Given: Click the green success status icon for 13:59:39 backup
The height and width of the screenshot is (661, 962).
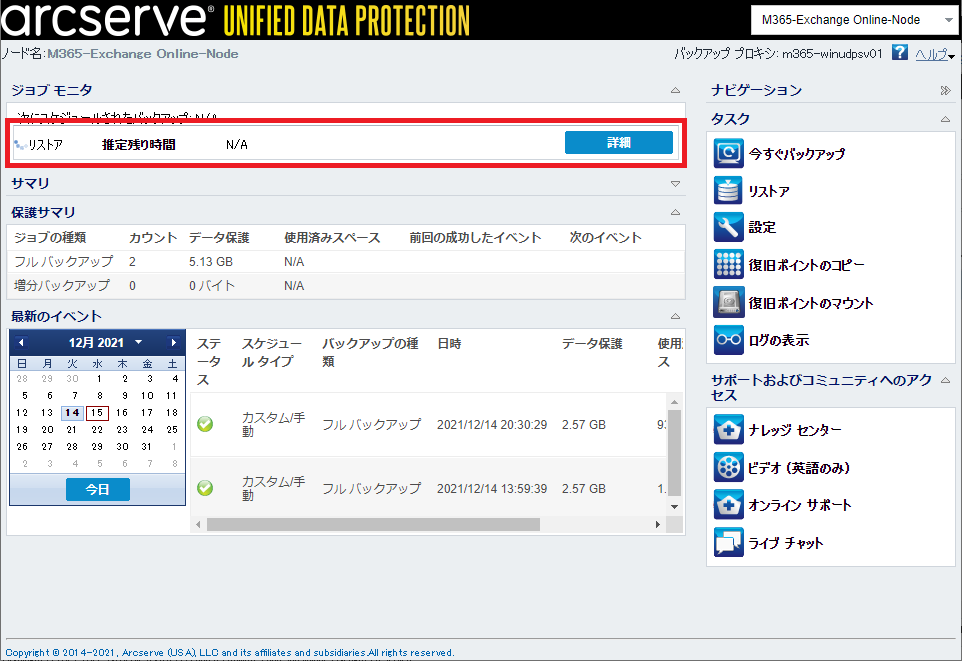Looking at the screenshot, I should click(x=205, y=488).
